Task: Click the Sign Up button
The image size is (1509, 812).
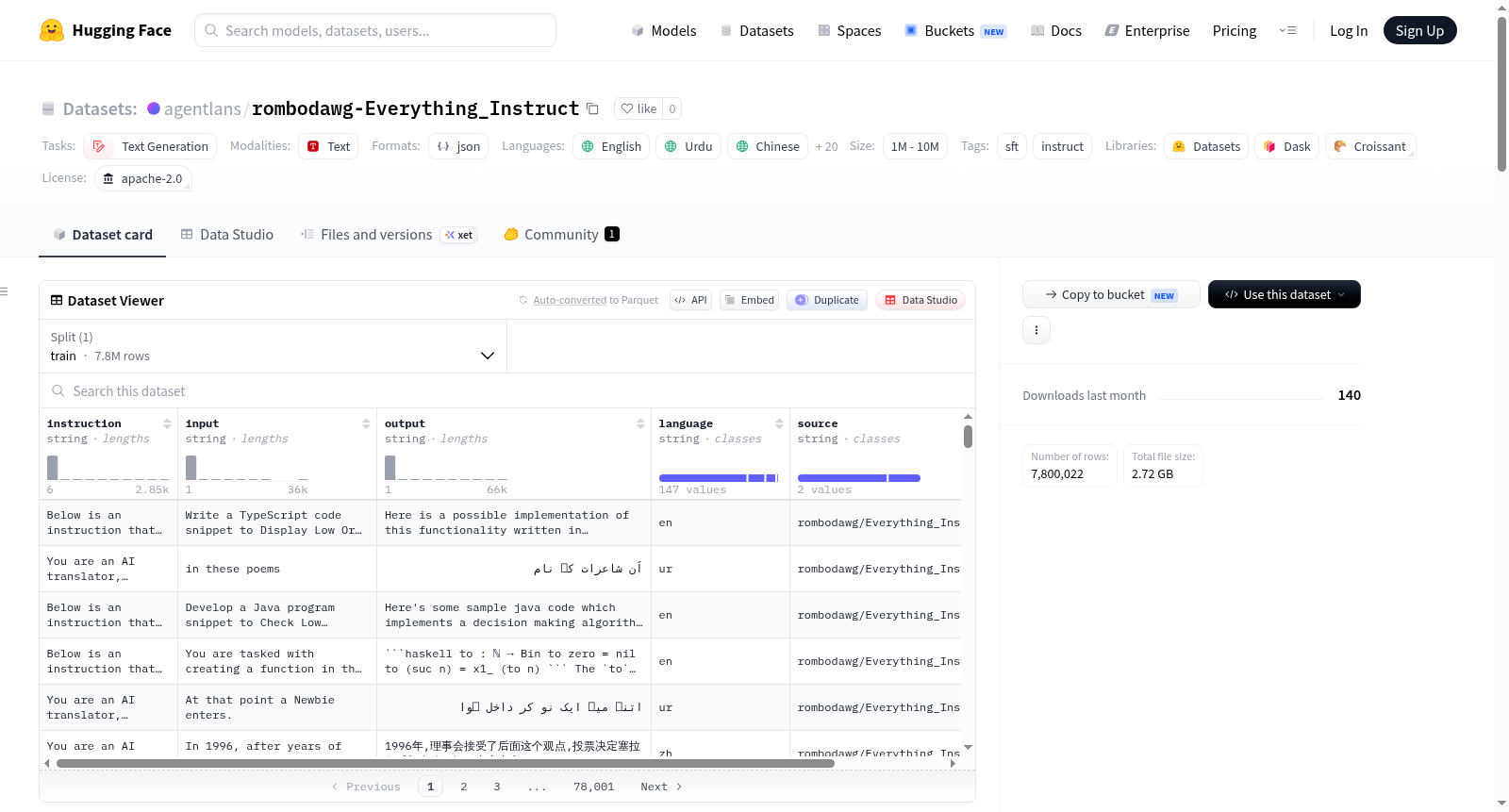Action: [x=1420, y=30]
